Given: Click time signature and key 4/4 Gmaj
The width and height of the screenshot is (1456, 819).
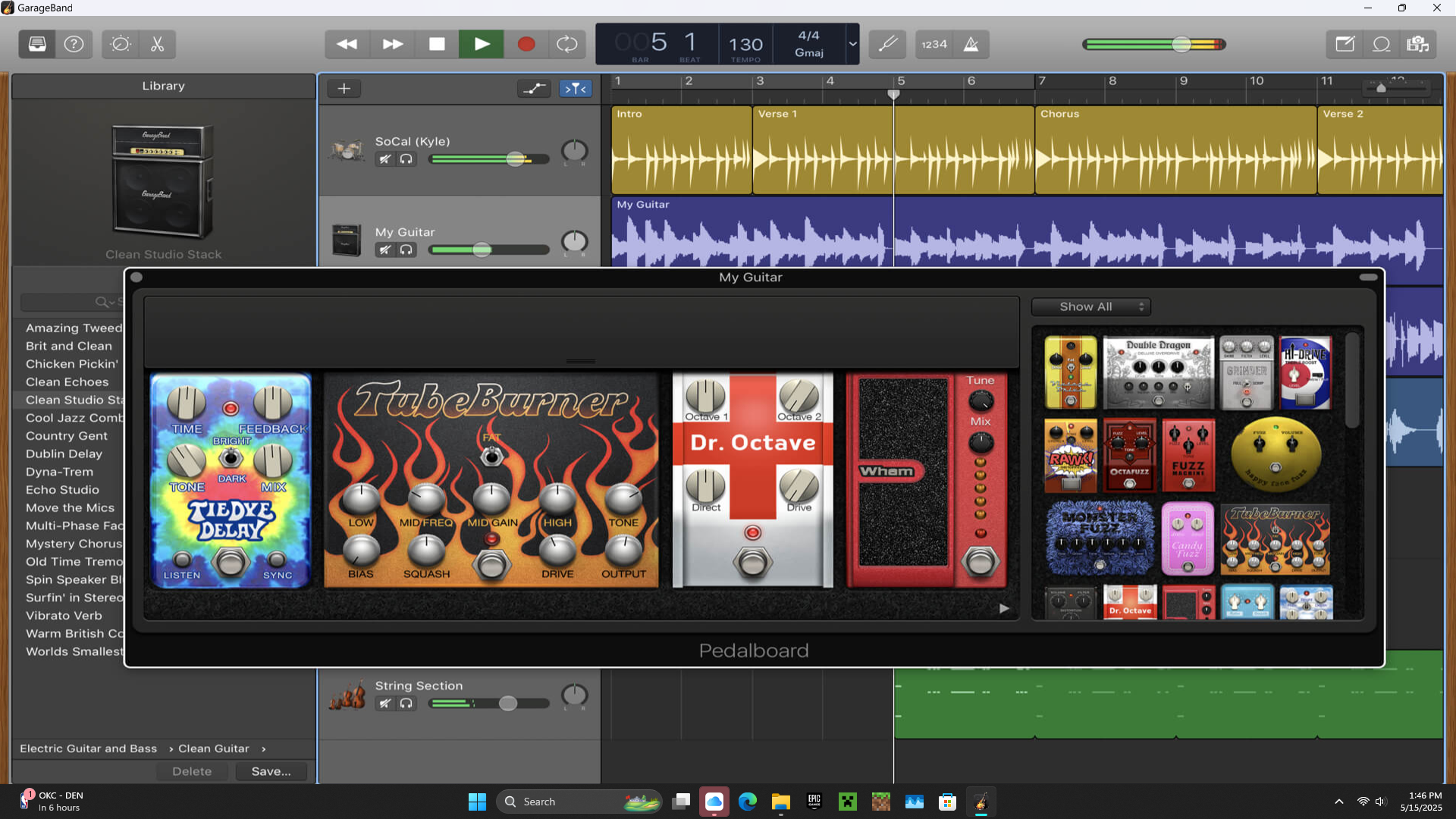Looking at the screenshot, I should coord(809,44).
